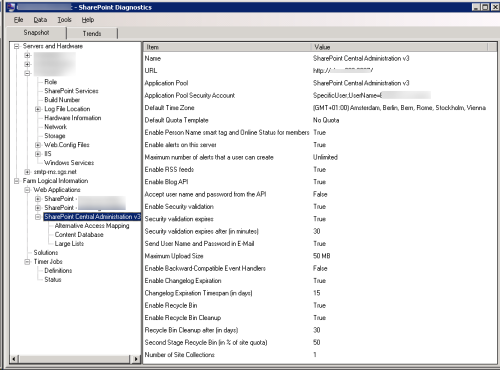This screenshot has height=370, width=500.
Task: Expand the Web.Config Files node
Action: [38, 145]
